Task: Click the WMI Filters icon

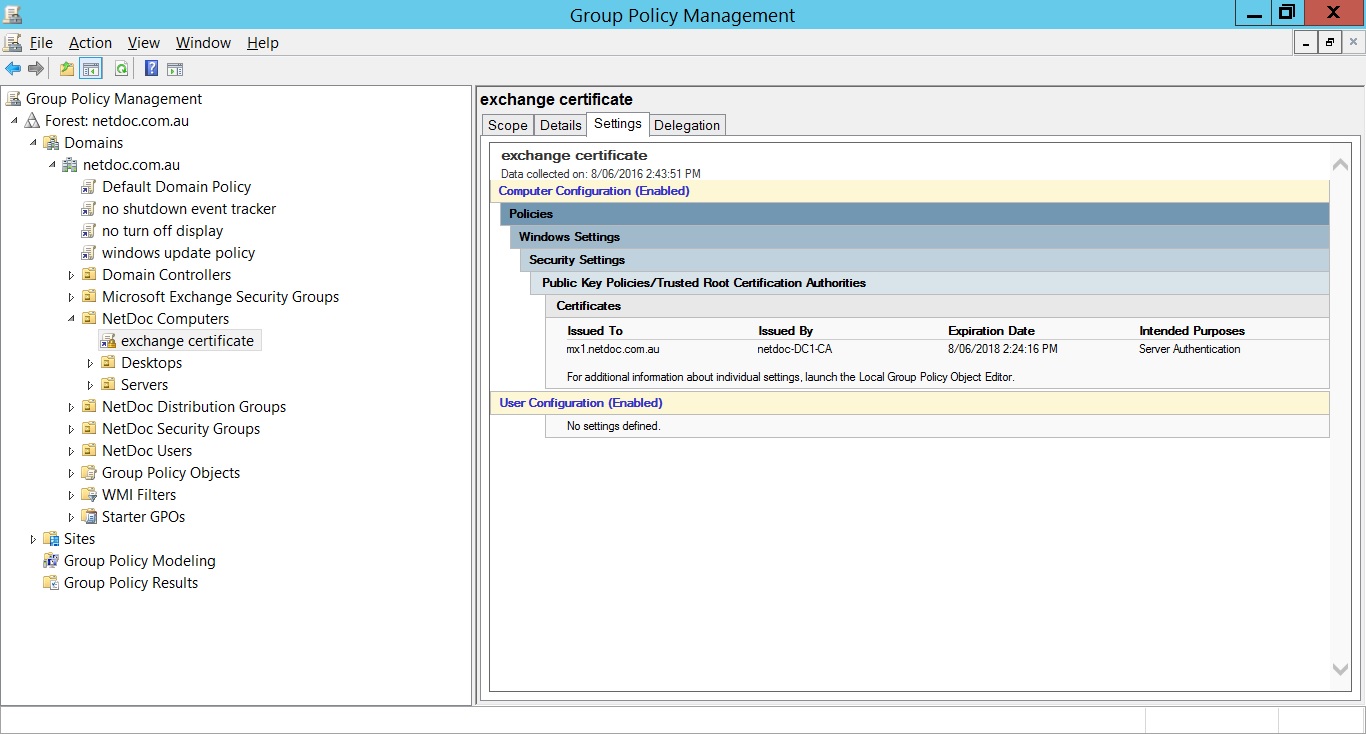Action: (89, 495)
